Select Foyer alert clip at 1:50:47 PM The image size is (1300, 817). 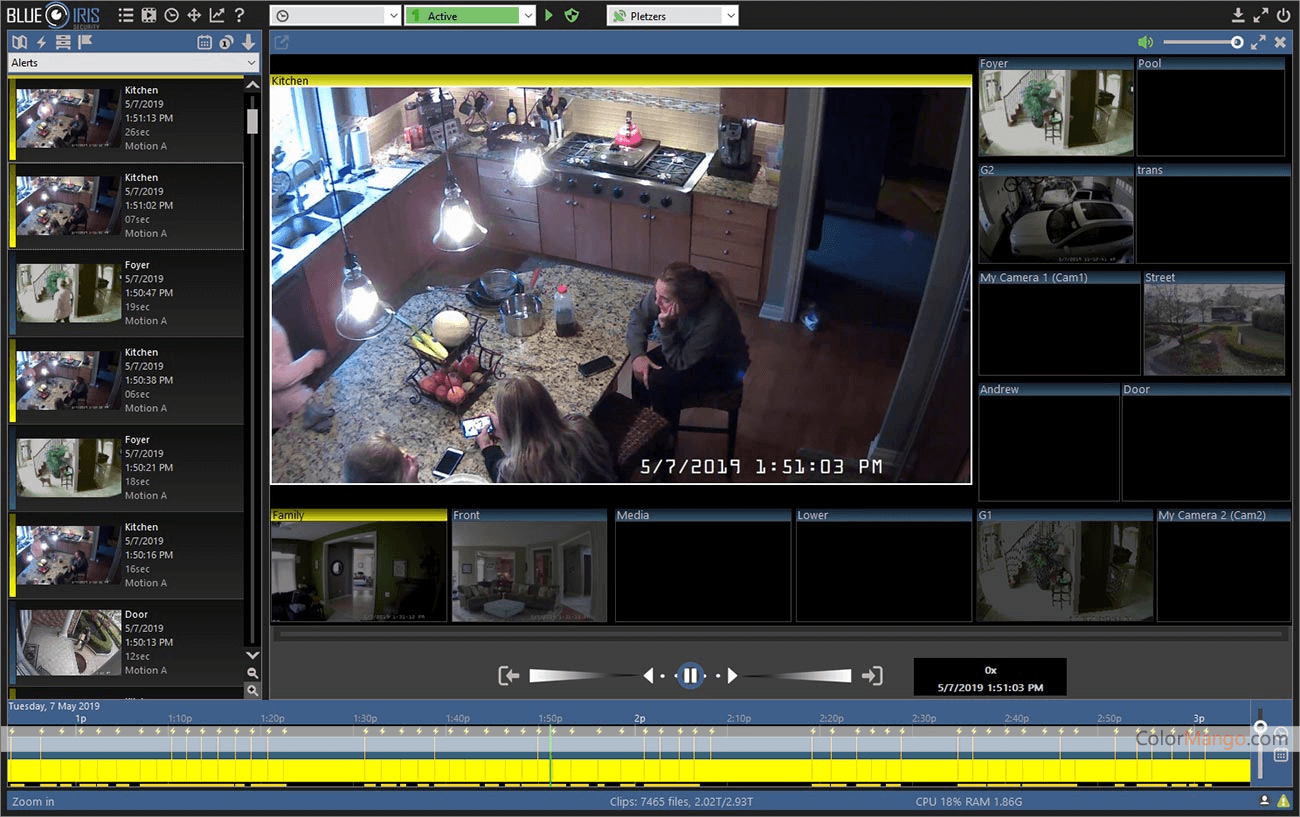point(126,293)
